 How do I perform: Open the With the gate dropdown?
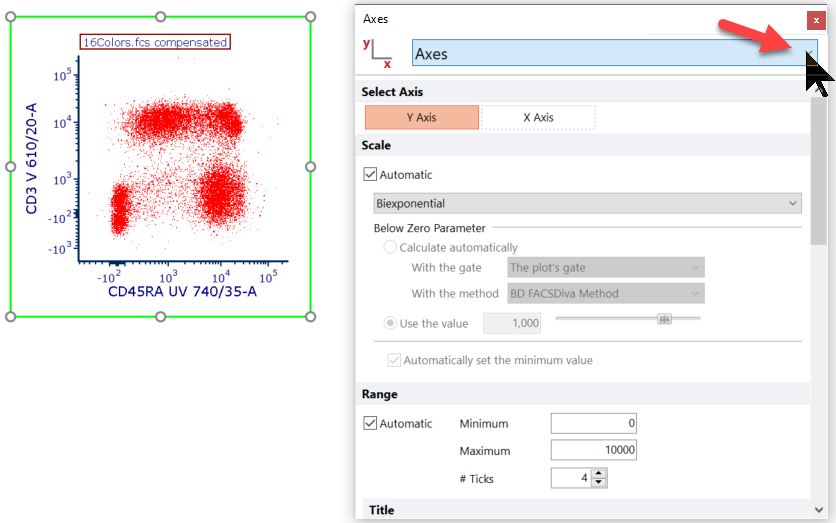point(606,268)
